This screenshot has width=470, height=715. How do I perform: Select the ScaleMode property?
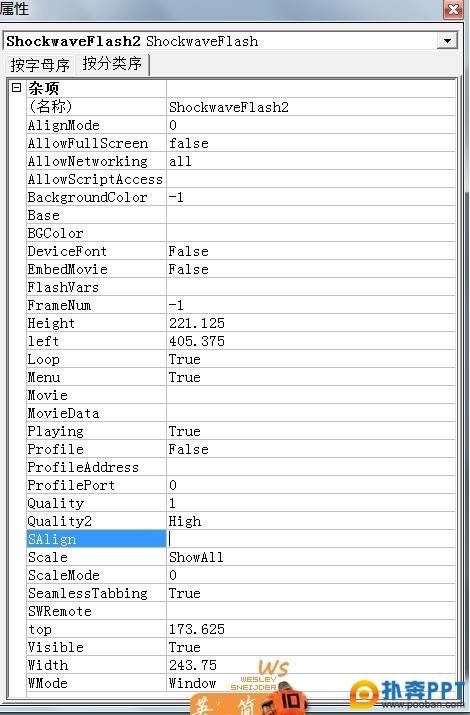(x=96, y=575)
